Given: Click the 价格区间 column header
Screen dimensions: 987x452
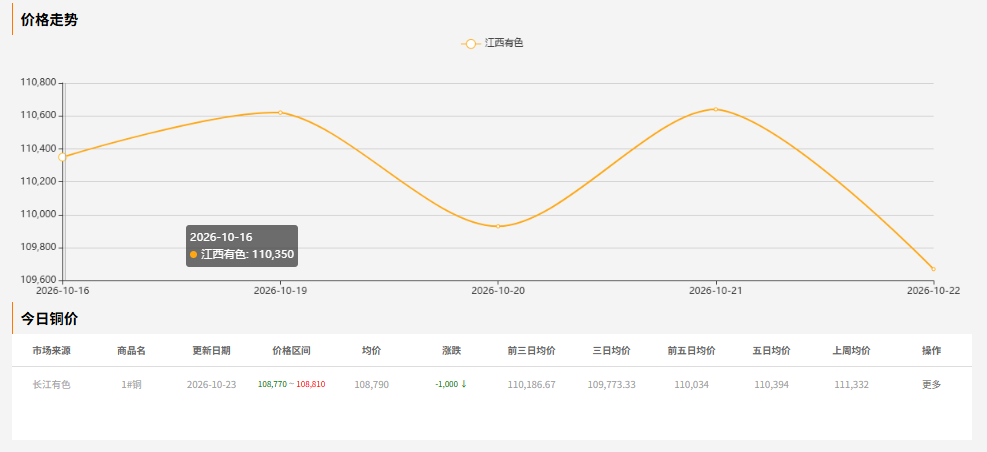Looking at the screenshot, I should click(x=291, y=351).
